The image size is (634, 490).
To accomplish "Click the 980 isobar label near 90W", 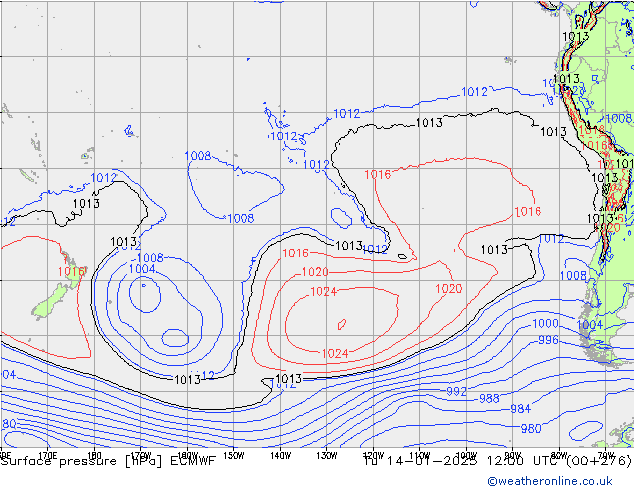I will (531, 429).
